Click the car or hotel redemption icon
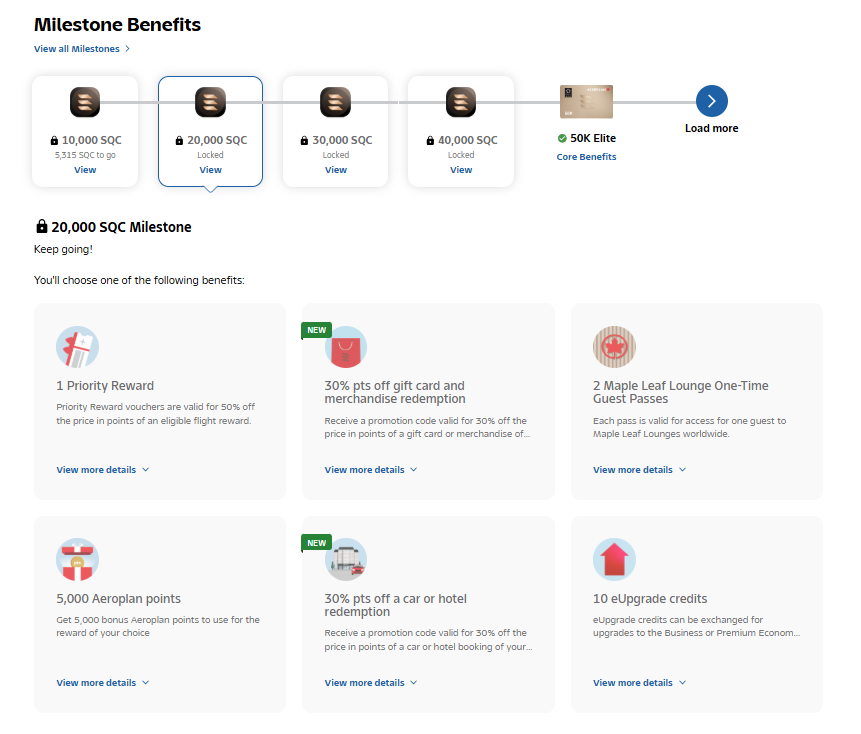 click(346, 560)
